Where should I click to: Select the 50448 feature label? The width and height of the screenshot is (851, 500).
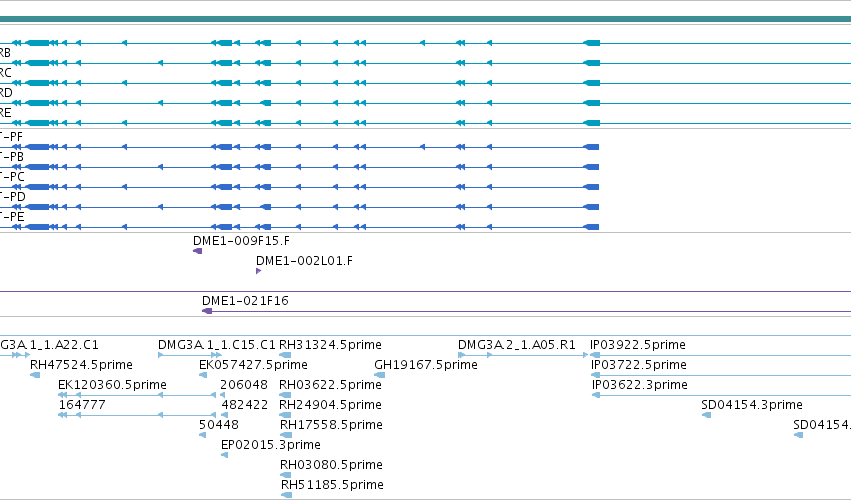pos(219,425)
